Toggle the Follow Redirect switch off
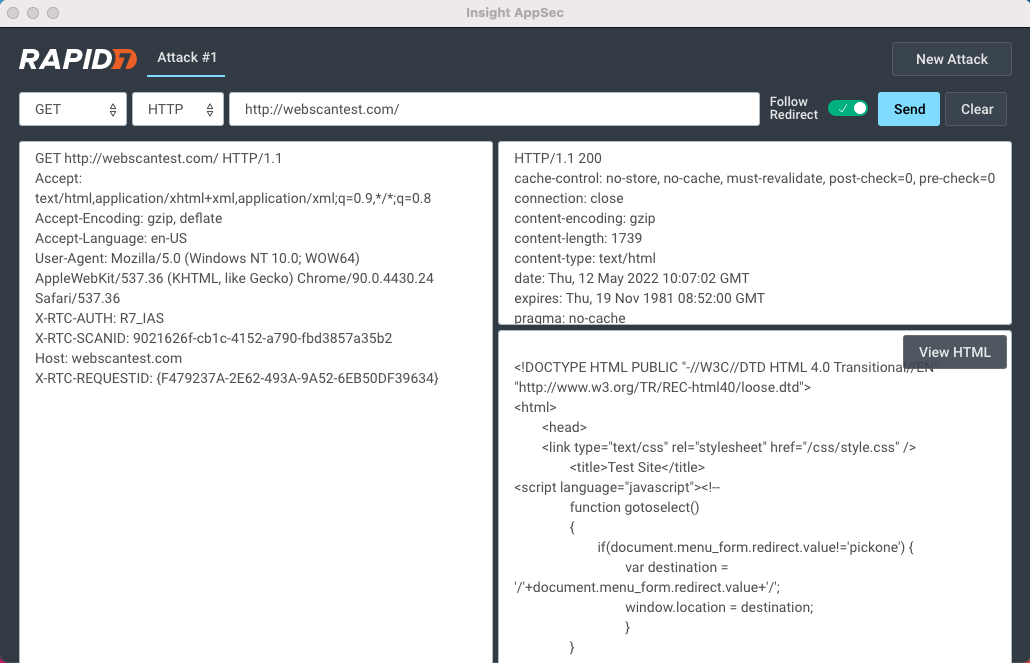 848,108
